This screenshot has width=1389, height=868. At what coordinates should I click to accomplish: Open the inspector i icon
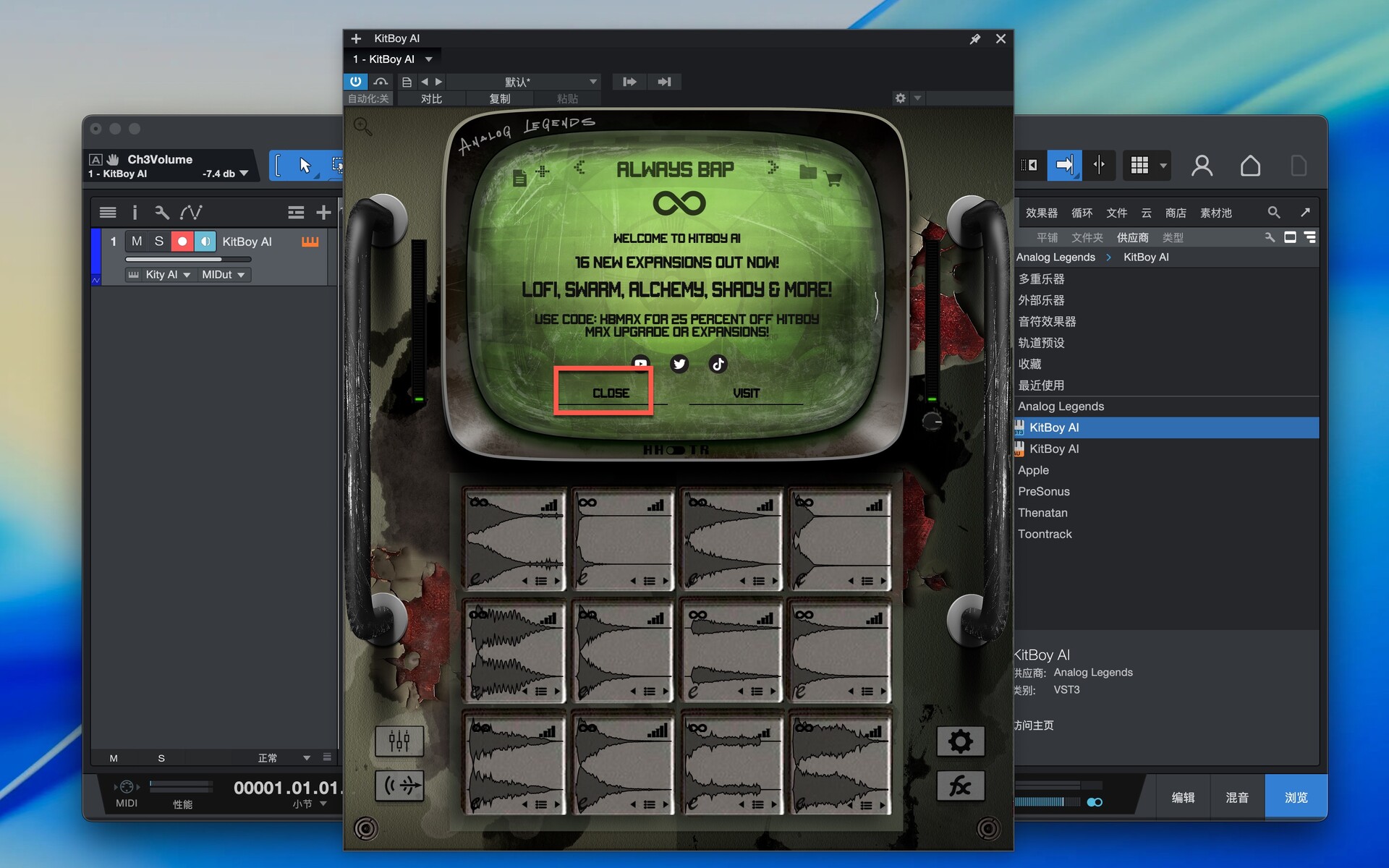pyautogui.click(x=135, y=212)
